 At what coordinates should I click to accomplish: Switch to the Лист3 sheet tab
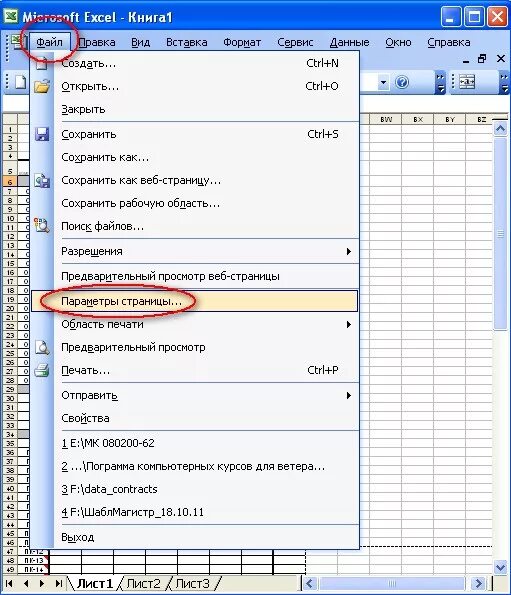coord(192,583)
